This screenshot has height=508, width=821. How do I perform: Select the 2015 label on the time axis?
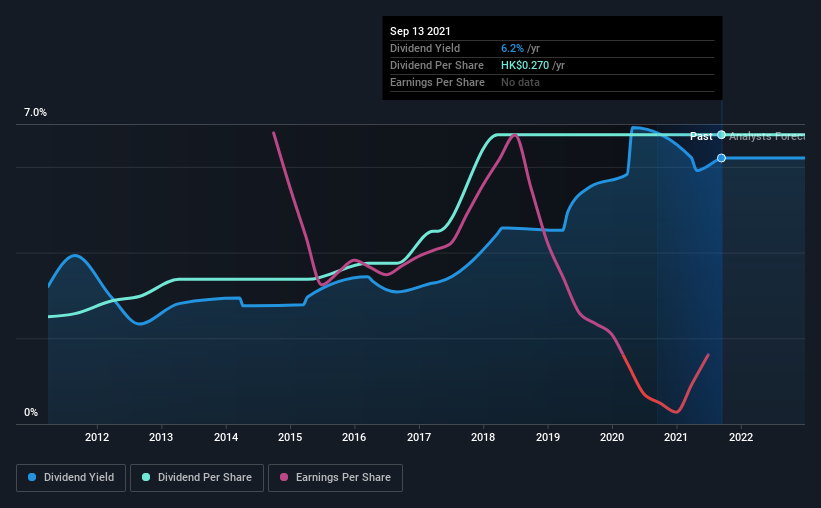pos(290,437)
